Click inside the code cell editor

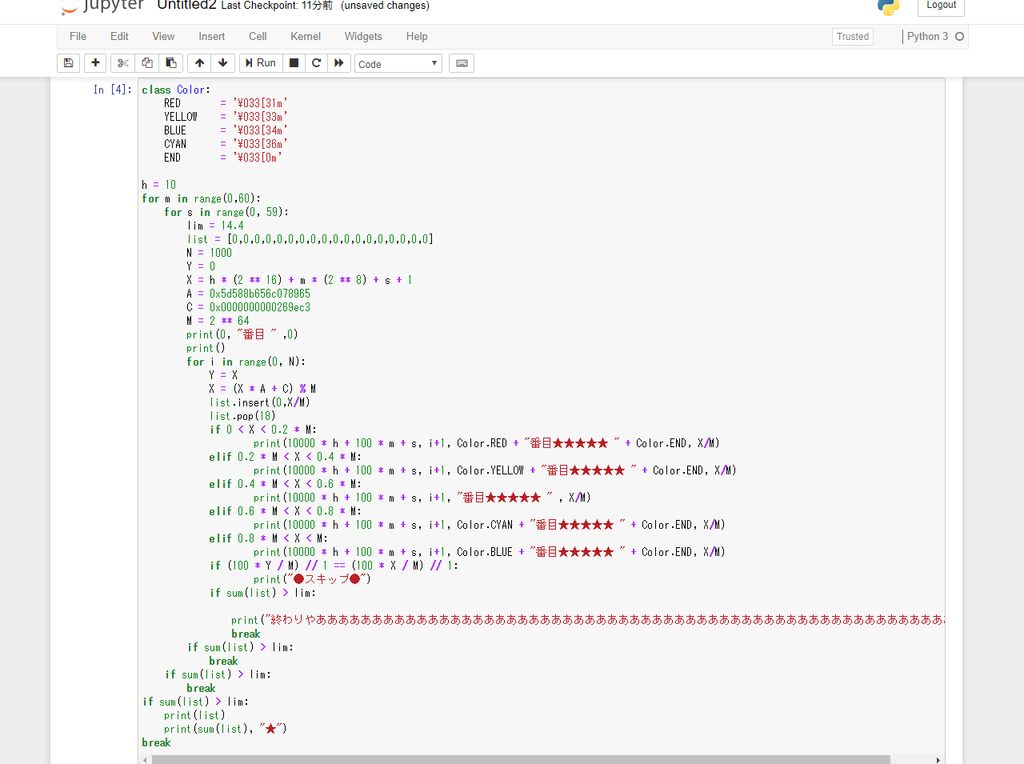(541, 418)
